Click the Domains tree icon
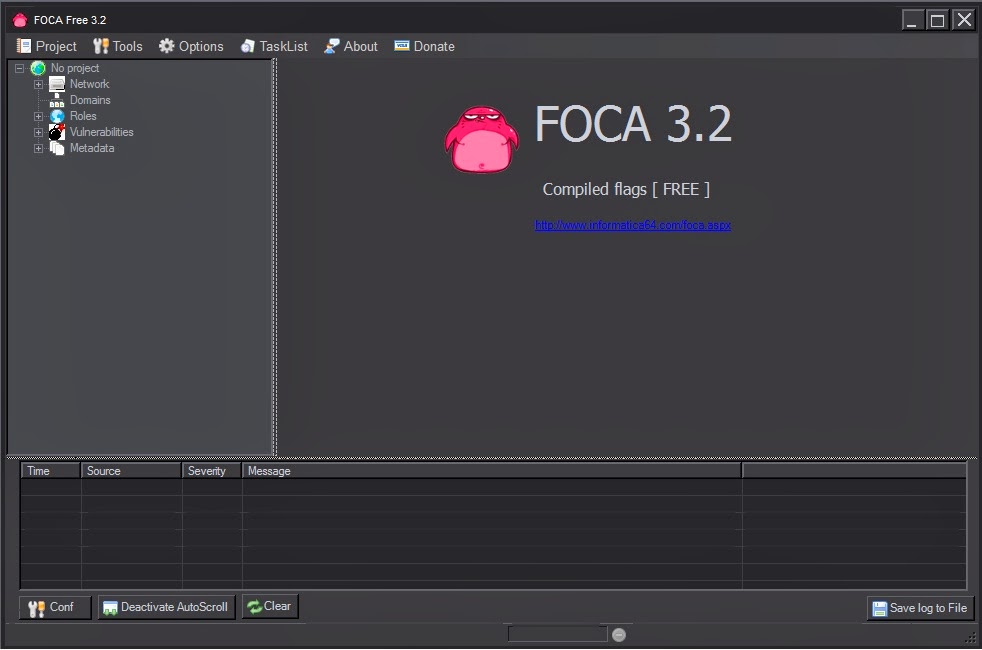The height and width of the screenshot is (650, 982). (x=57, y=100)
